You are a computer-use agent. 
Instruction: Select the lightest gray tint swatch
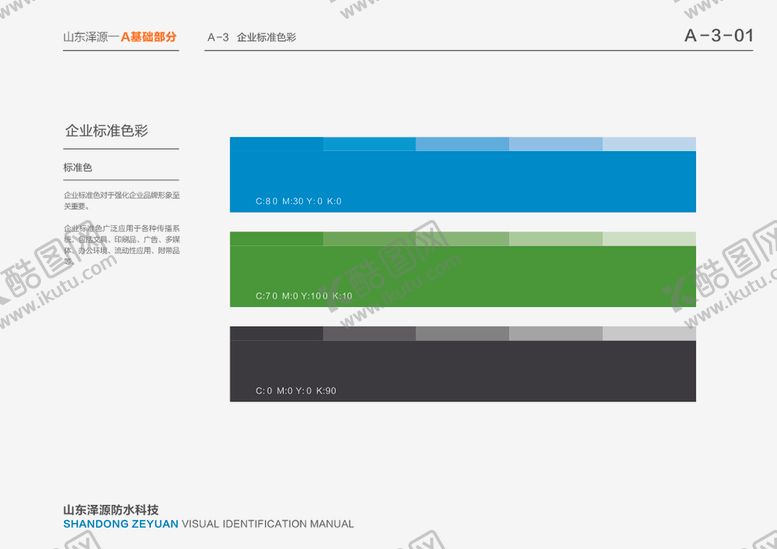[x=649, y=333]
